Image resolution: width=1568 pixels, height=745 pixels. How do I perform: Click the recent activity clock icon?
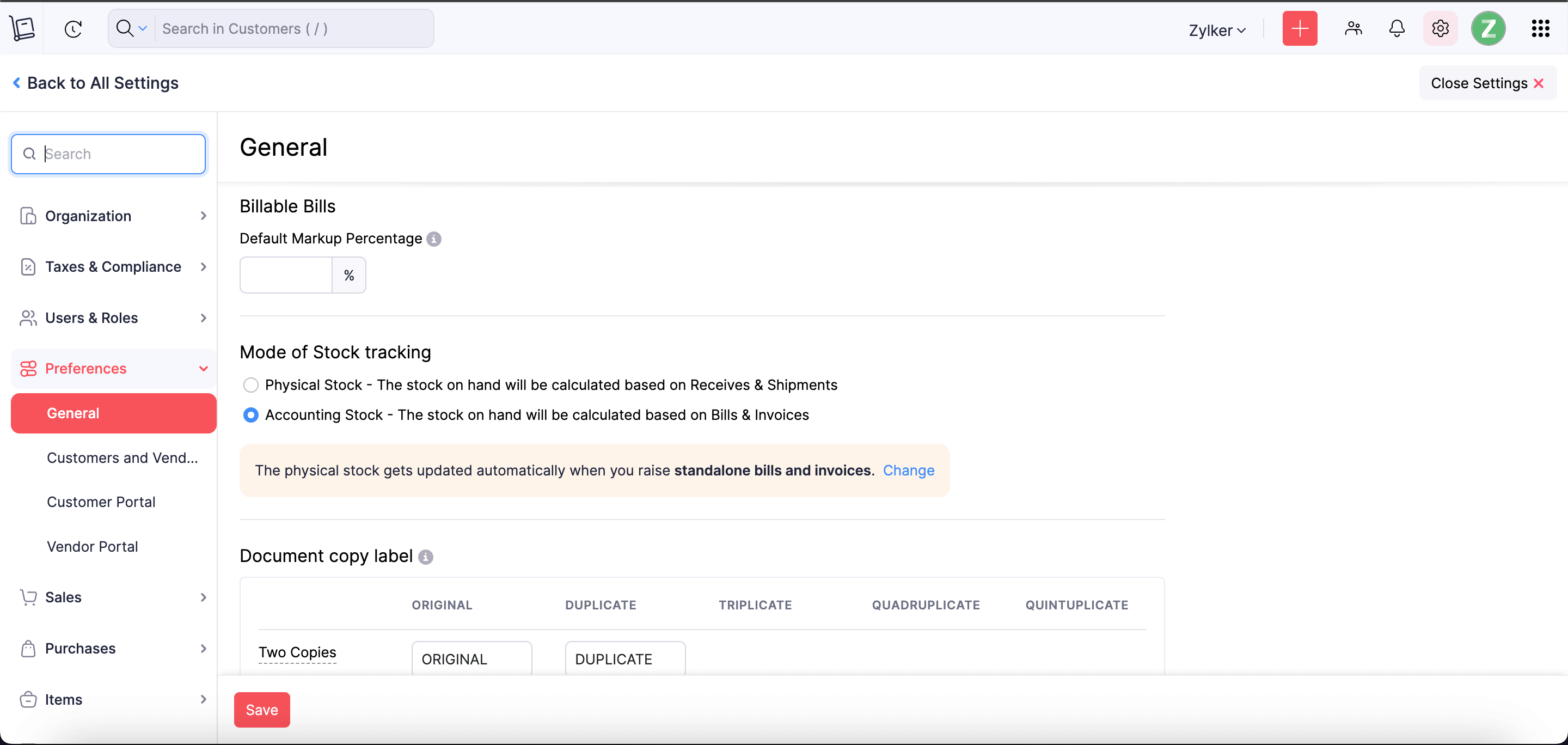click(73, 29)
